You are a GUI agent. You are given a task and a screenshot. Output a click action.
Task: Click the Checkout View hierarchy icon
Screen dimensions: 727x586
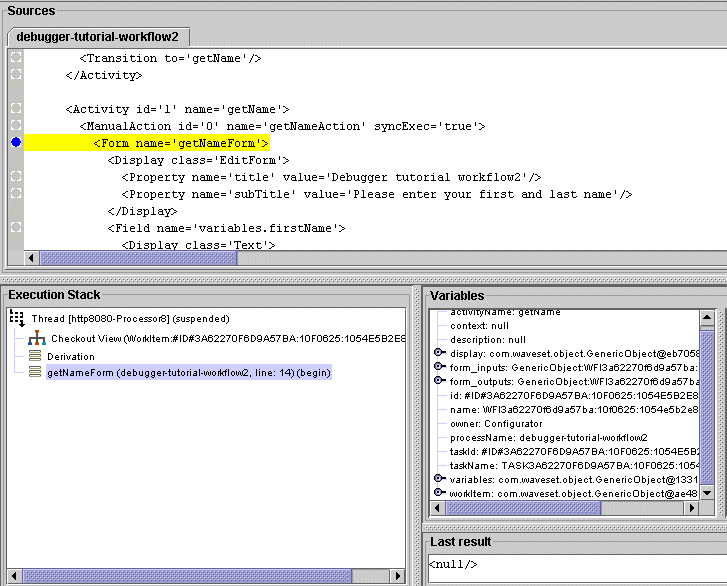pyautogui.click(x=37, y=338)
